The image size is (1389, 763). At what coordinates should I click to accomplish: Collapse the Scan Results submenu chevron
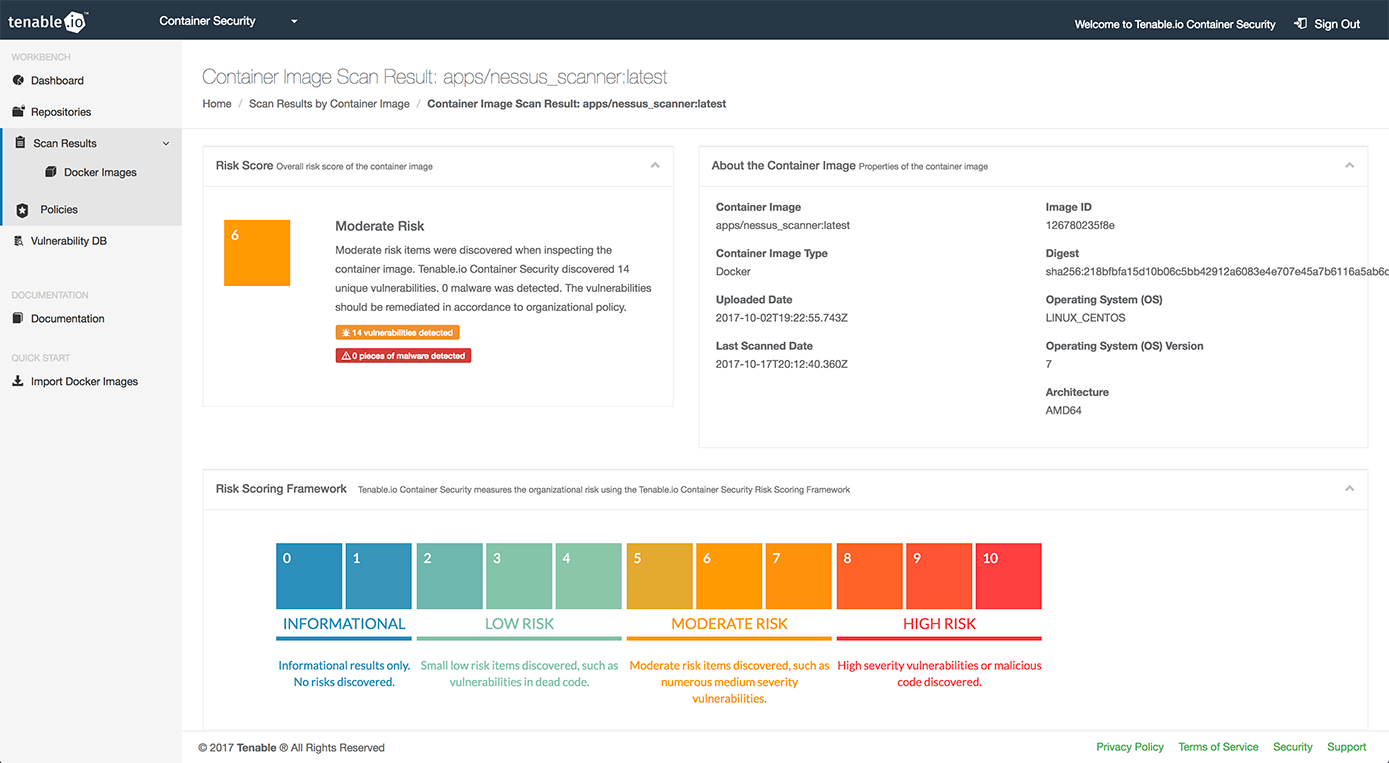click(166, 143)
